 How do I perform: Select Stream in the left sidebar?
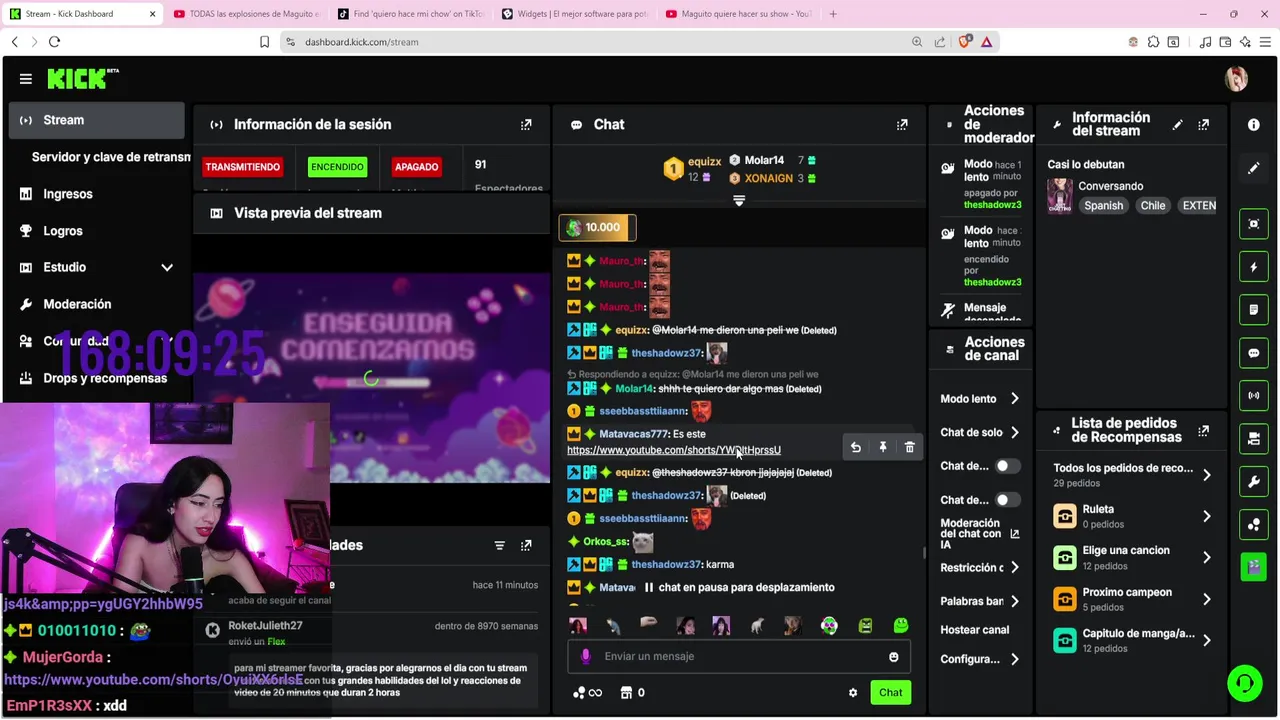click(96, 120)
